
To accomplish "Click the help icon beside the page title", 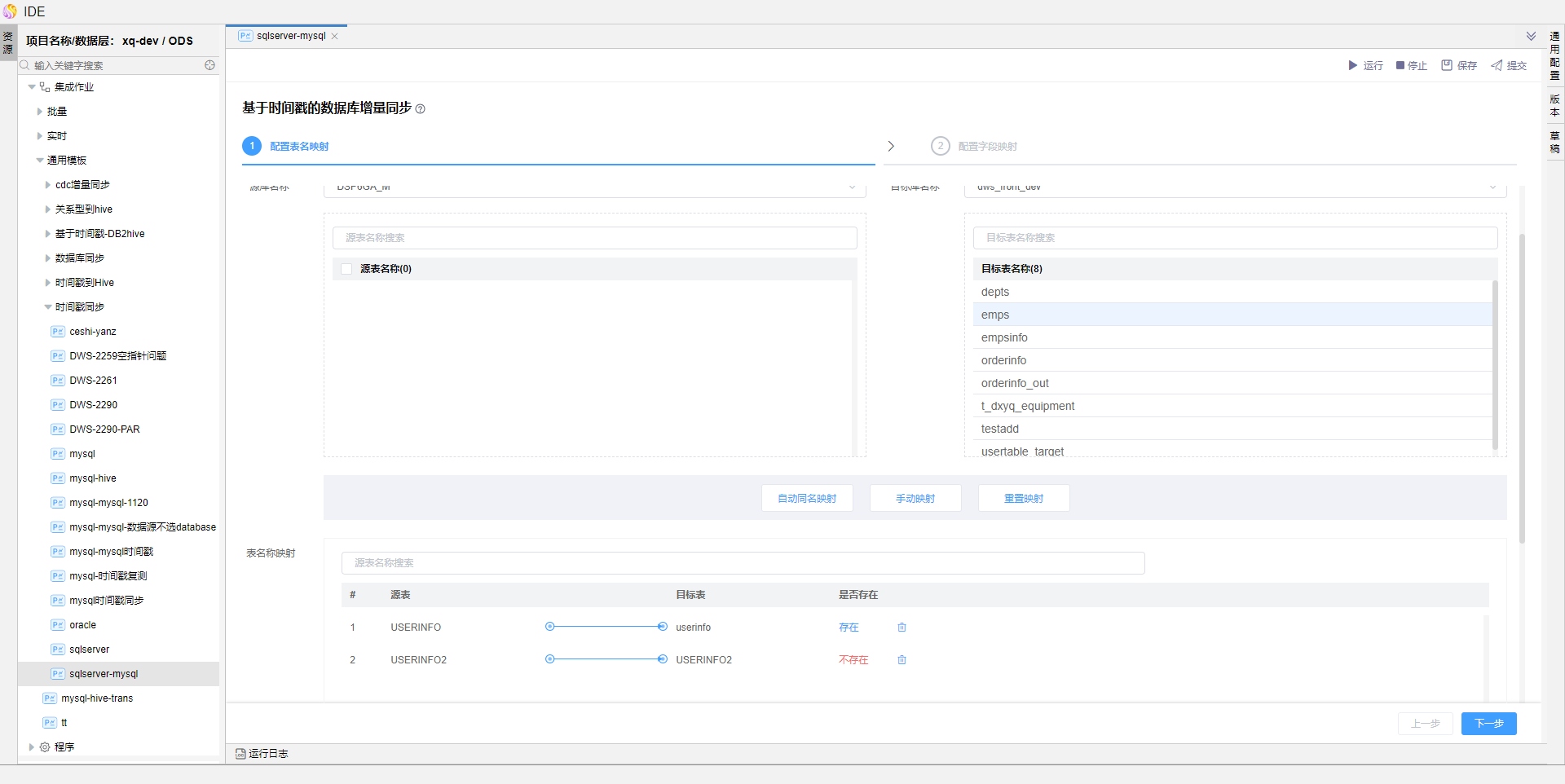I will pos(421,109).
